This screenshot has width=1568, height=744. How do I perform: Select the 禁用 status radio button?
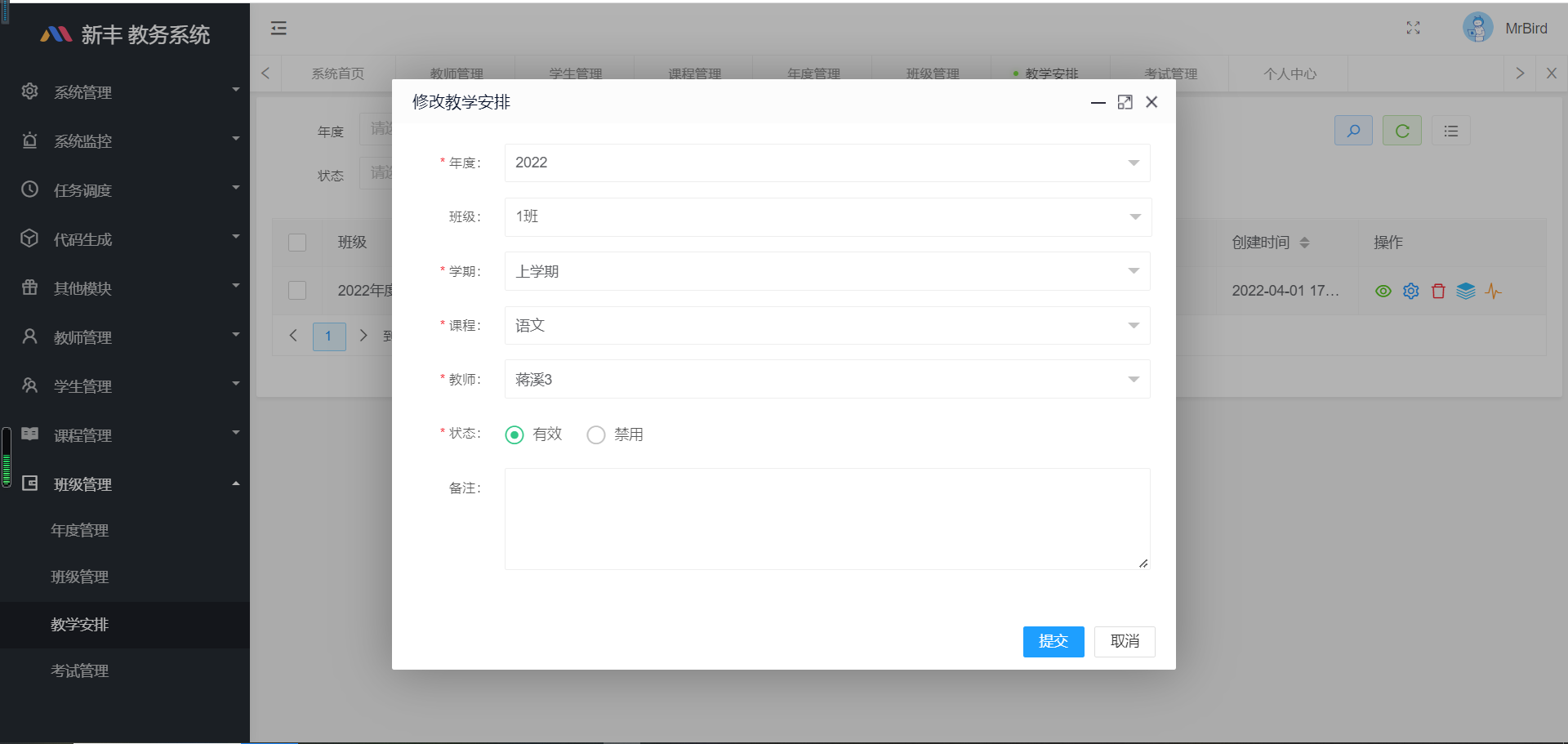click(x=596, y=434)
